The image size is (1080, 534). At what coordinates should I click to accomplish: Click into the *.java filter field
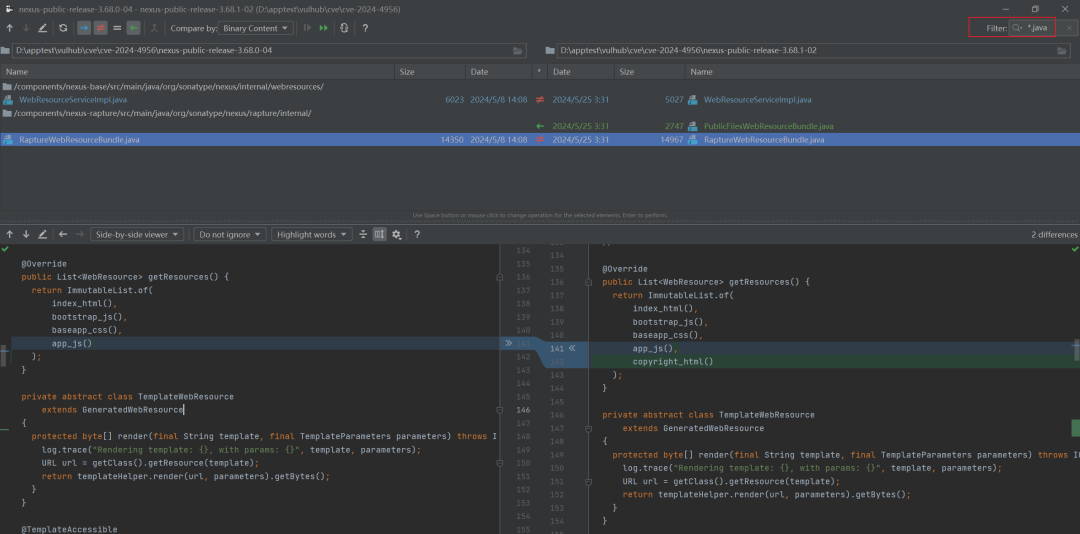pyautogui.click(x=1041, y=28)
